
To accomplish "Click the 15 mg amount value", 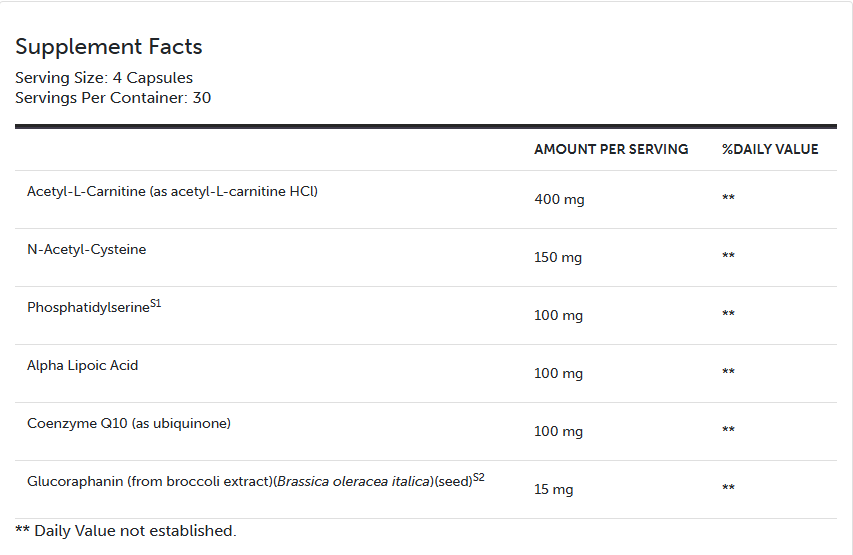I will click(554, 489).
